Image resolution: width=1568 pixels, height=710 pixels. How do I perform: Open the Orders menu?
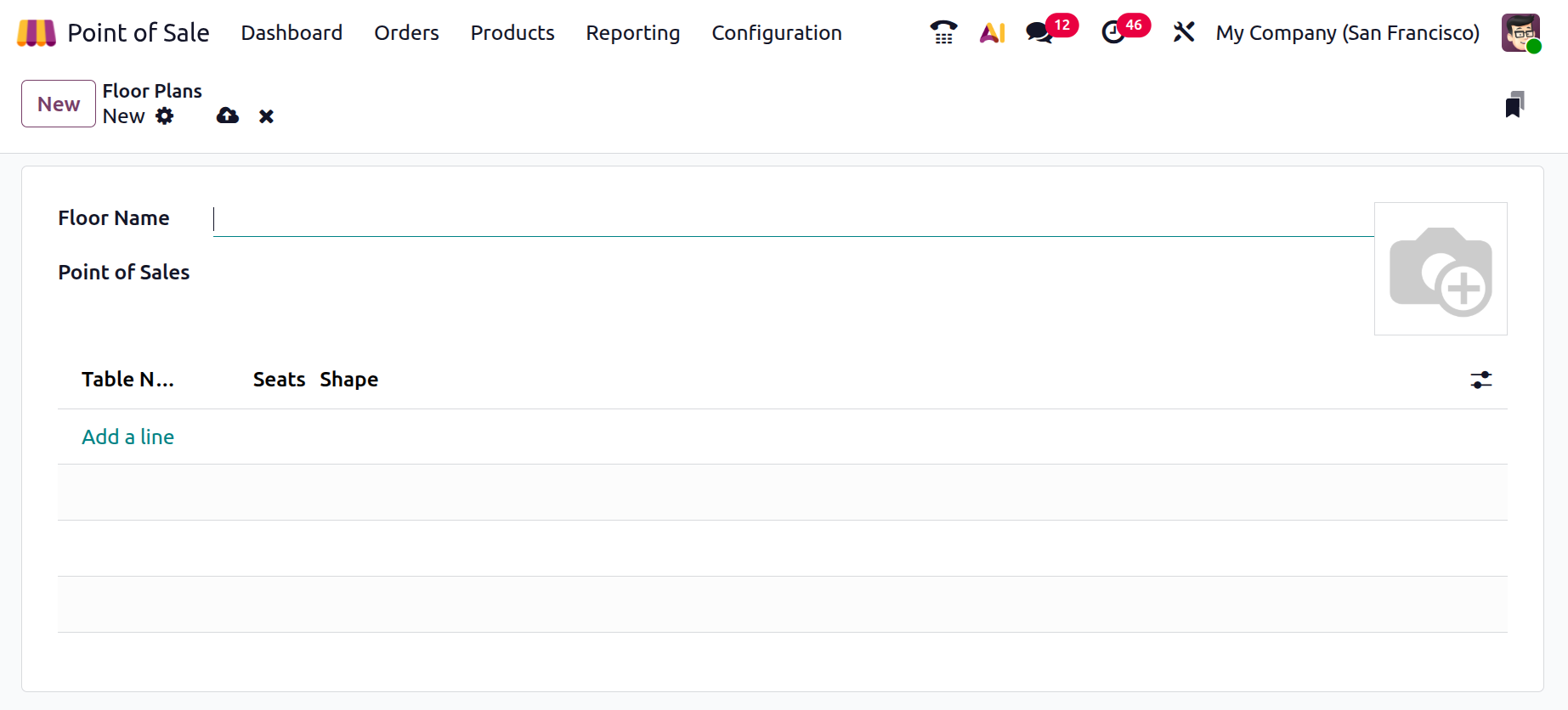(406, 33)
